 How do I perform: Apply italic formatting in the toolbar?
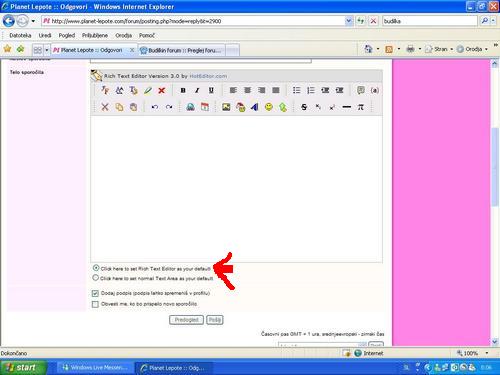[x=197, y=90]
